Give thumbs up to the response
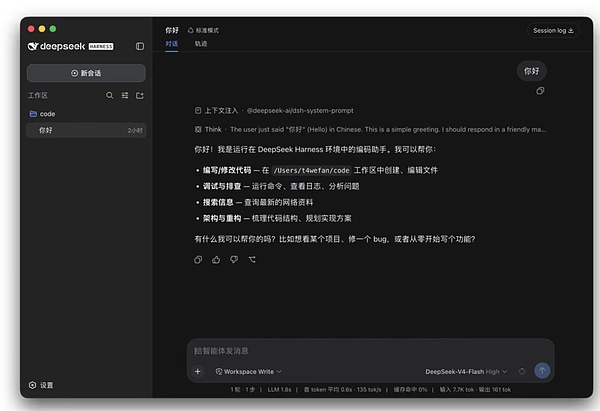The width and height of the screenshot is (600, 411). tap(216, 260)
